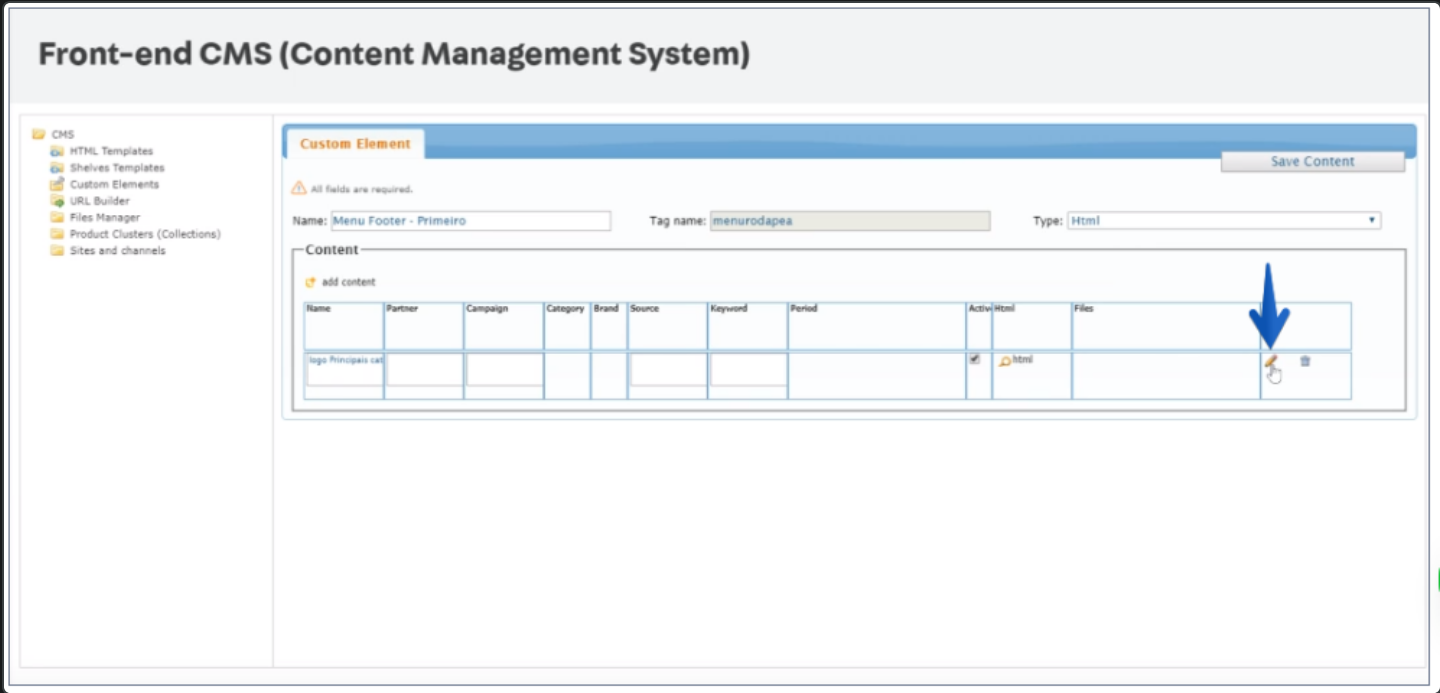Click the Name field with Menu Footer - Primeiro
Image resolution: width=1440 pixels, height=693 pixels.
click(470, 221)
